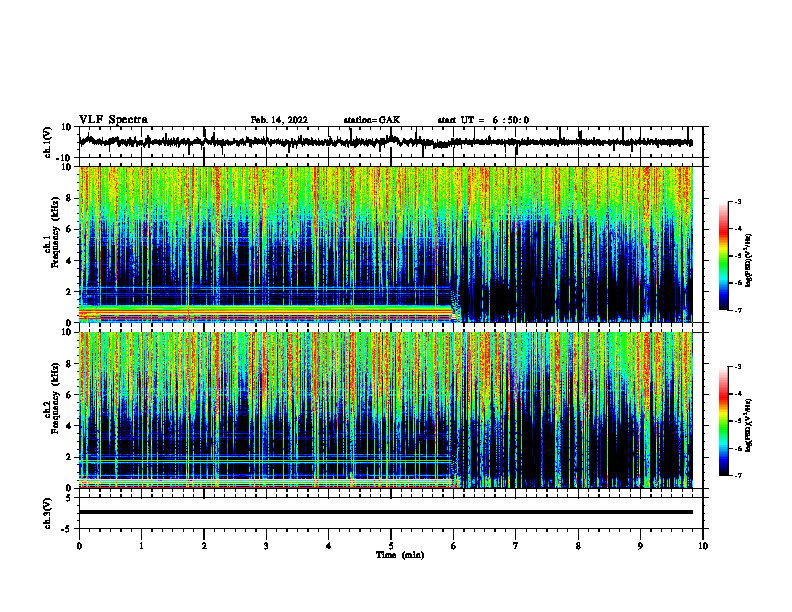Image resolution: width=792 pixels, height=612 pixels.
Task: Click the time axis tick label "5"
Action: pos(391,546)
